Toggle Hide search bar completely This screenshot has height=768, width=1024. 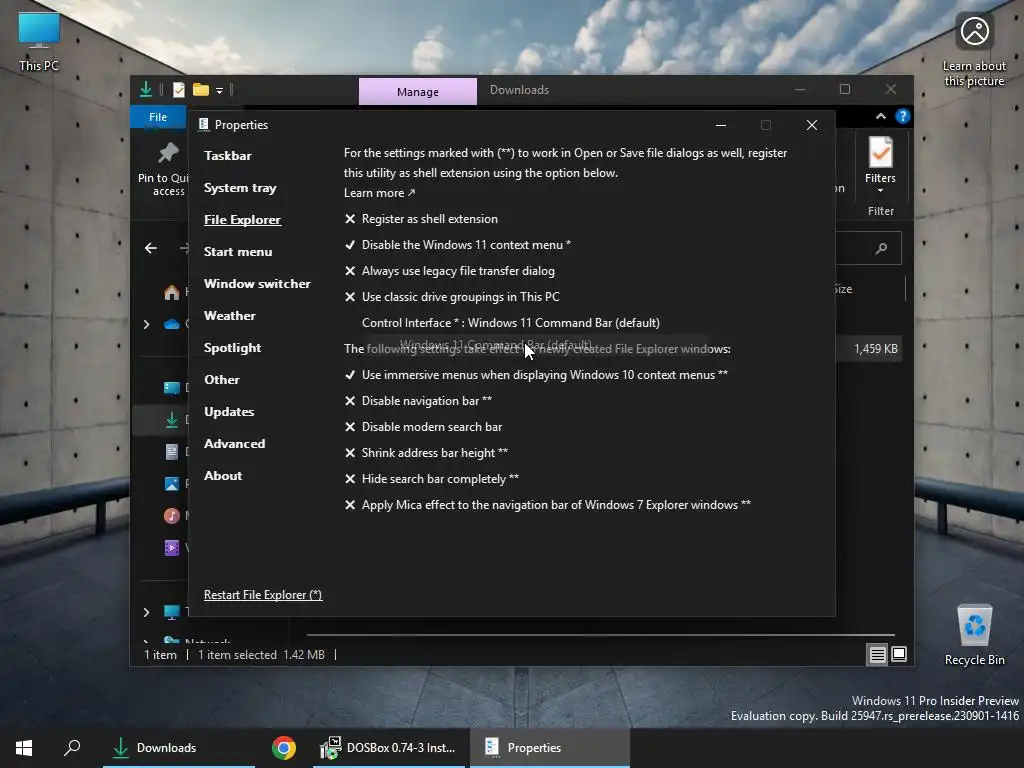point(432,479)
